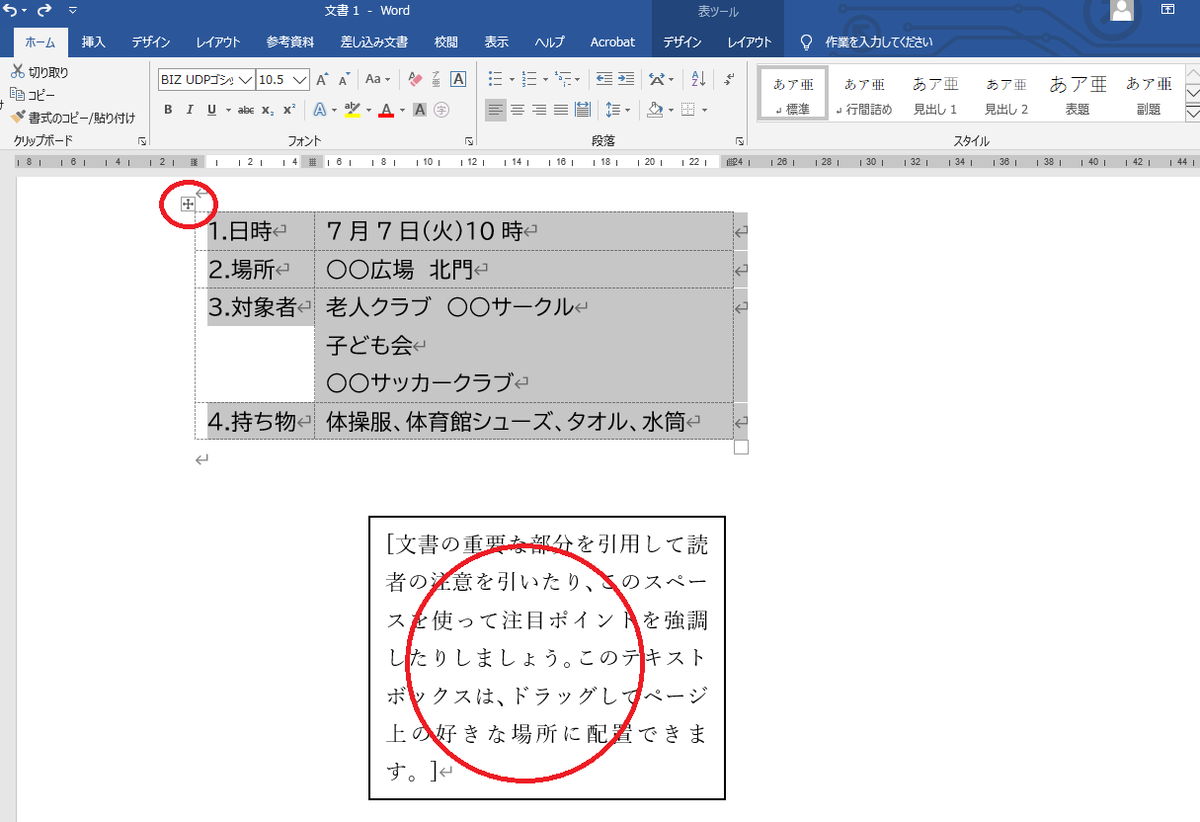Click the bulleted list icon
This screenshot has width=1200, height=822.
point(496,79)
